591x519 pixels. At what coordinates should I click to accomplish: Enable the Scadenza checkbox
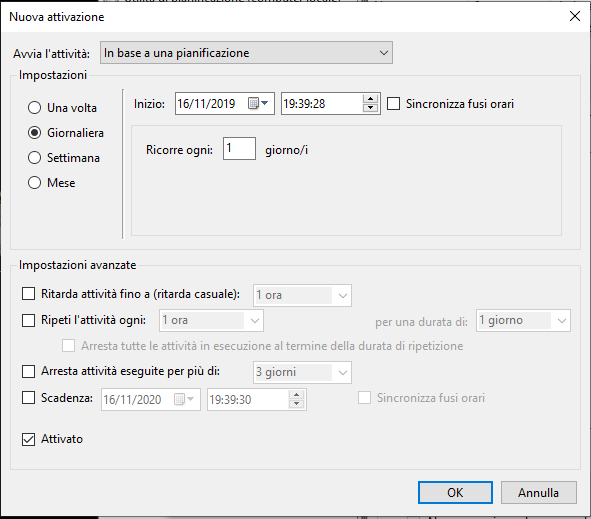click(28, 398)
